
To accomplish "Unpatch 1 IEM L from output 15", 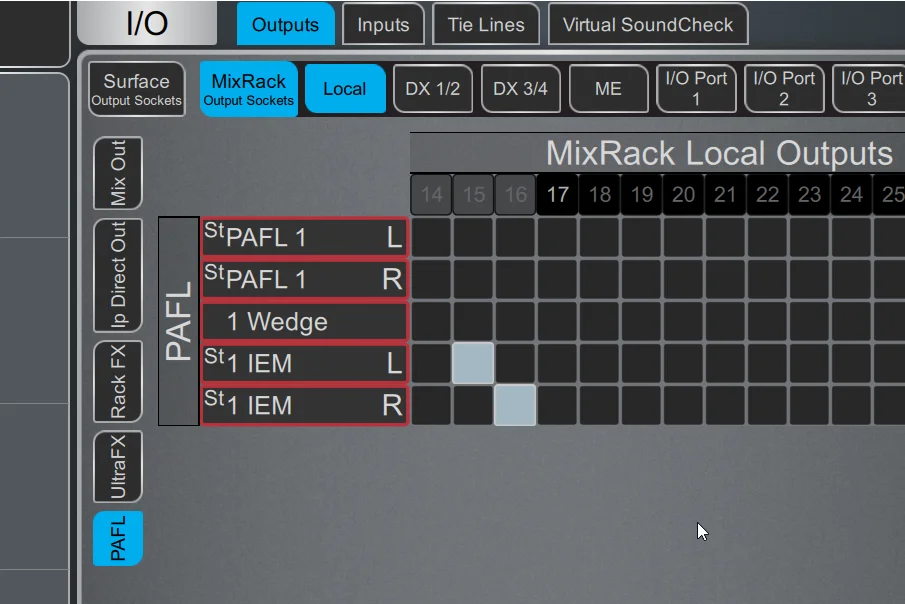I will point(474,363).
